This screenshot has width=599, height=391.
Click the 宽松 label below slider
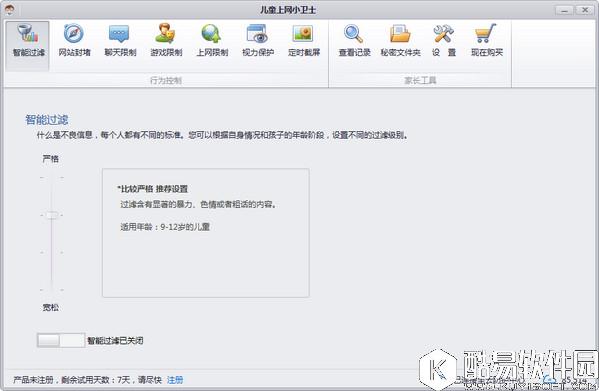[50, 307]
